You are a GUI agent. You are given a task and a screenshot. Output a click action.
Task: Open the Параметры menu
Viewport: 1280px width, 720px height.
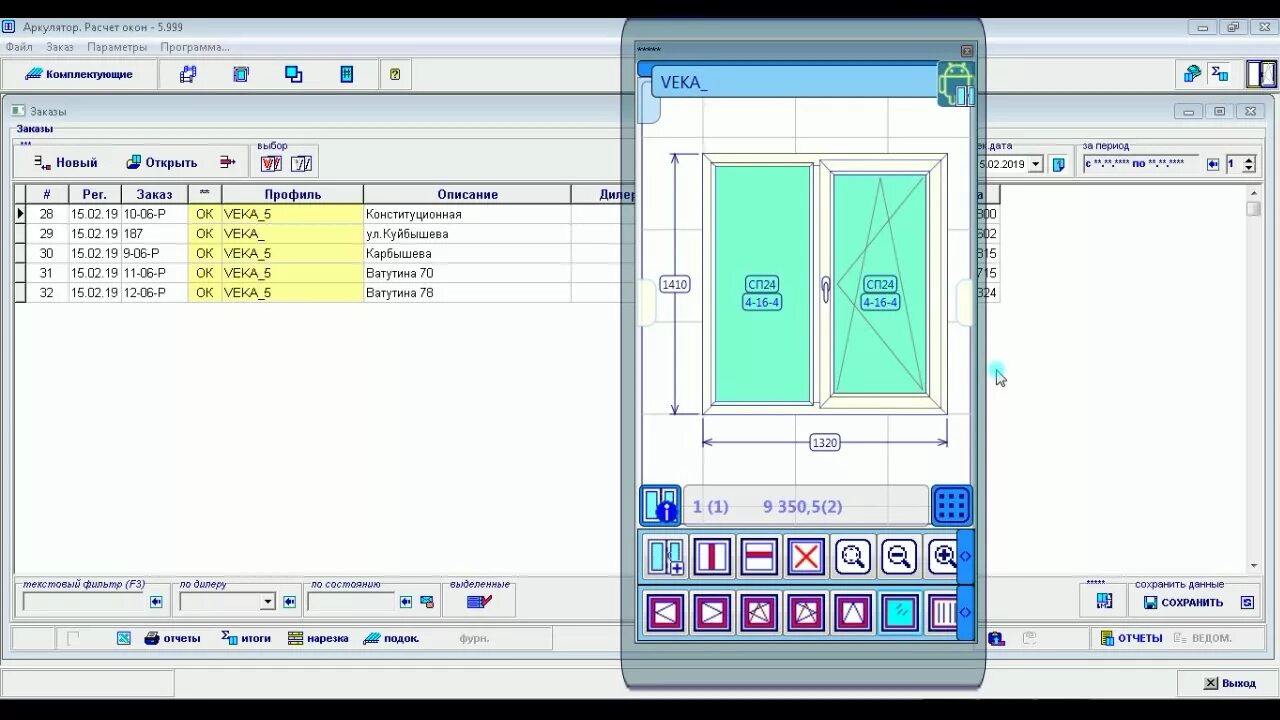coord(117,47)
